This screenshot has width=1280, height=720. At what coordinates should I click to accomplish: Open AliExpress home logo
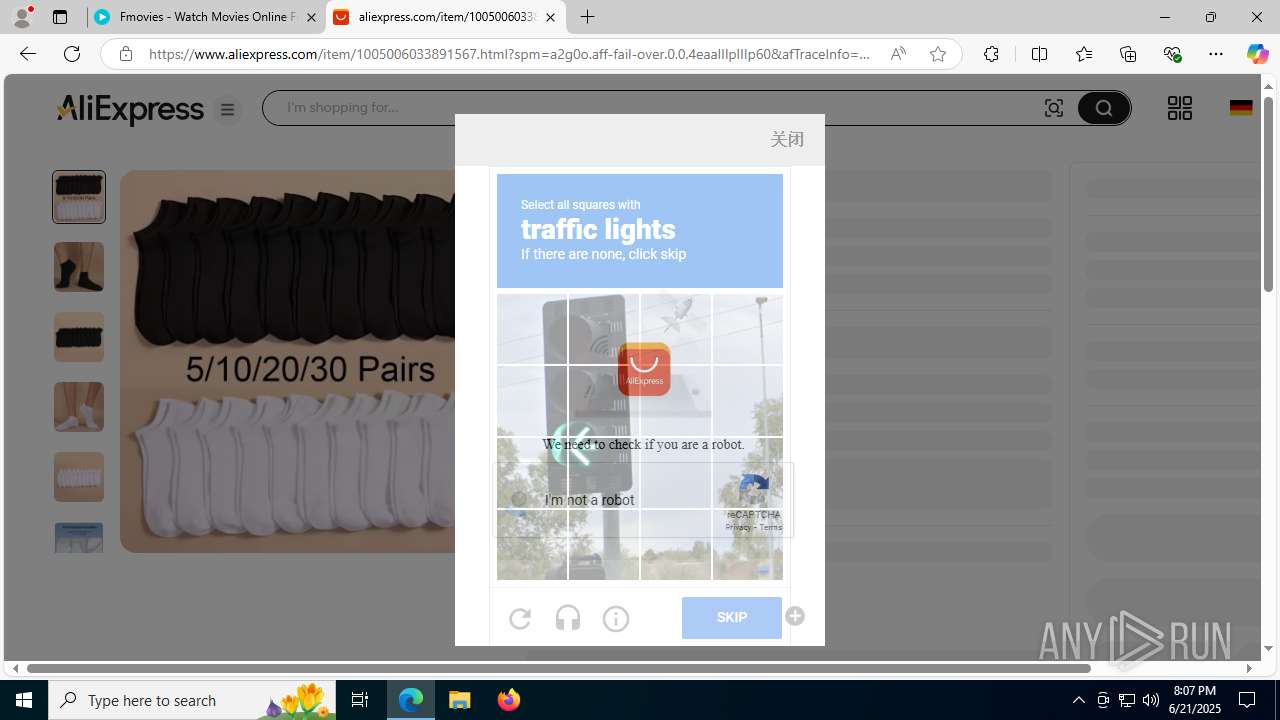click(x=130, y=109)
